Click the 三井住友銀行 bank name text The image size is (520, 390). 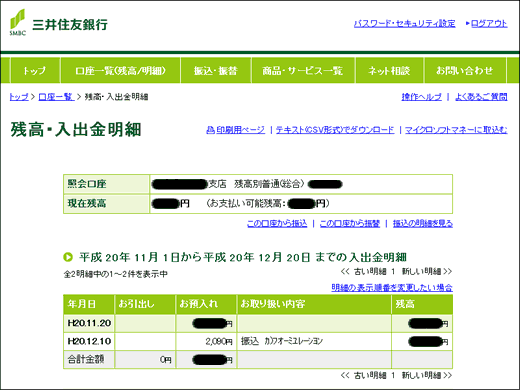point(70,25)
